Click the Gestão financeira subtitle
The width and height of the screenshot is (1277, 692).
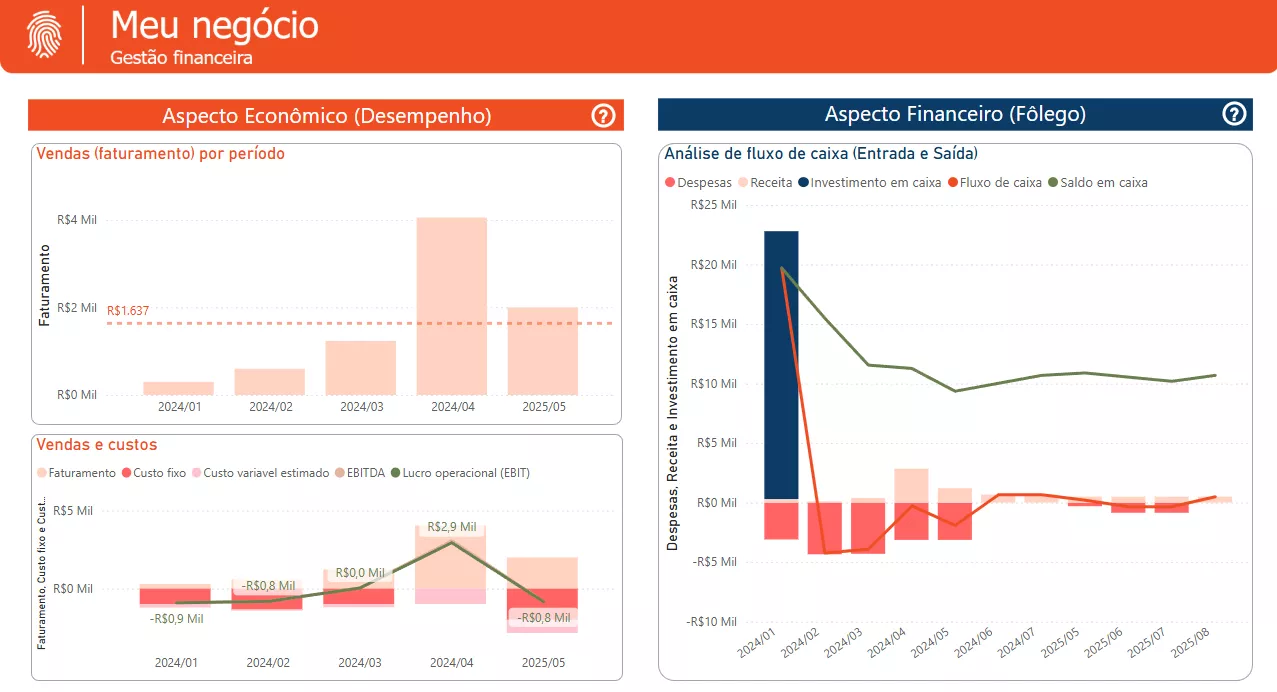(181, 57)
